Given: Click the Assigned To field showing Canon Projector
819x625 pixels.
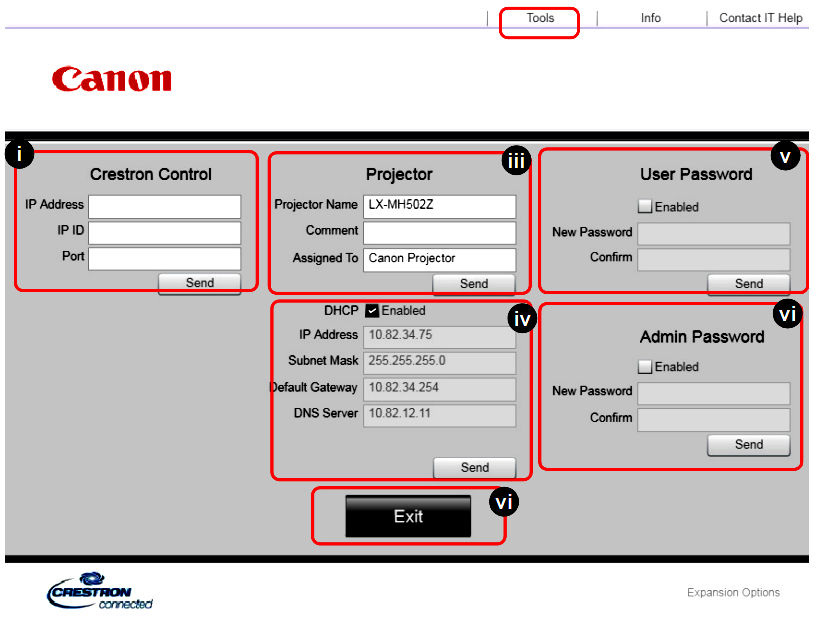Looking at the screenshot, I should tap(439, 258).
